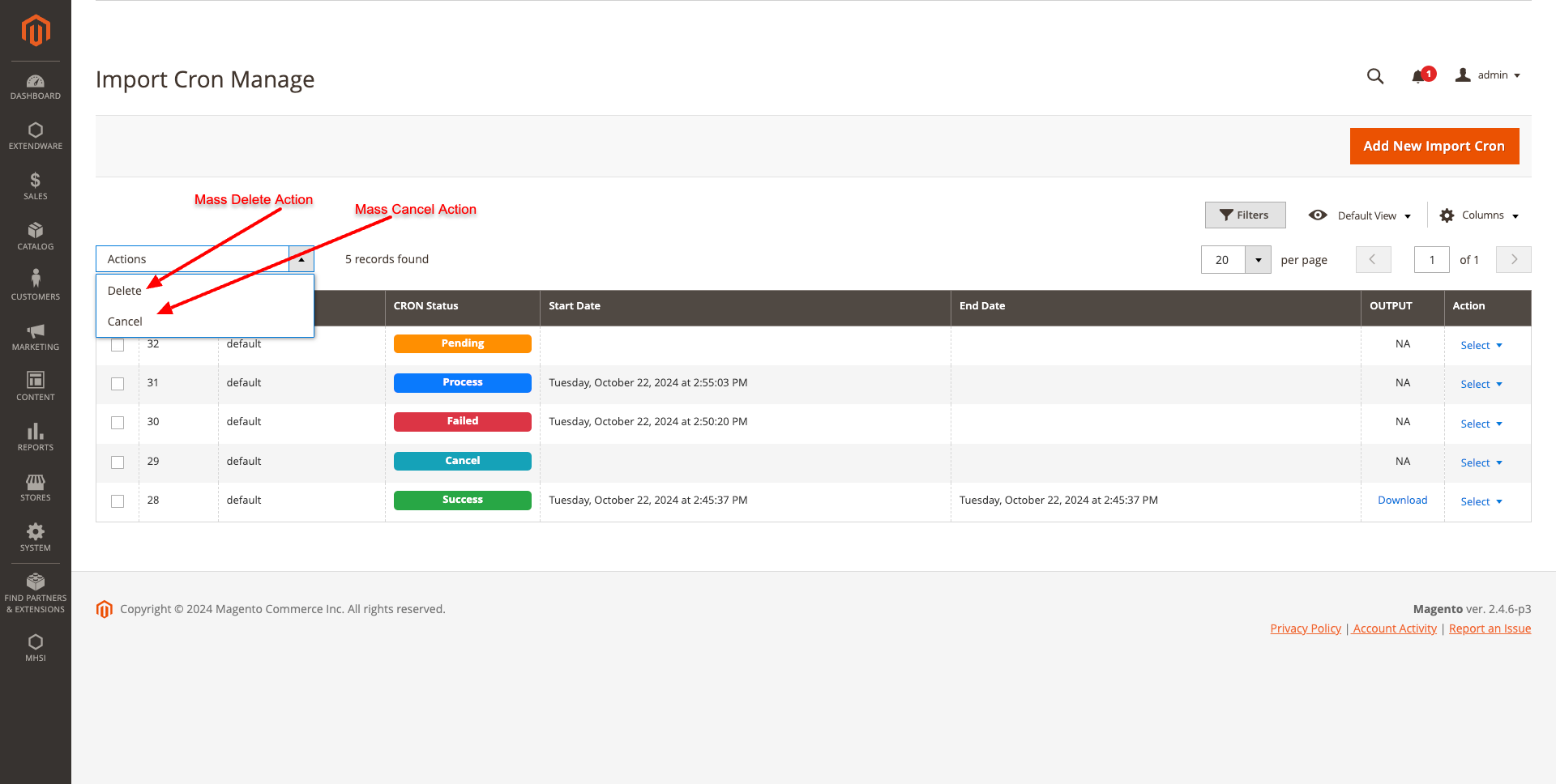Click the current page number field
Screen dimensions: 1556x784
point(1432,260)
